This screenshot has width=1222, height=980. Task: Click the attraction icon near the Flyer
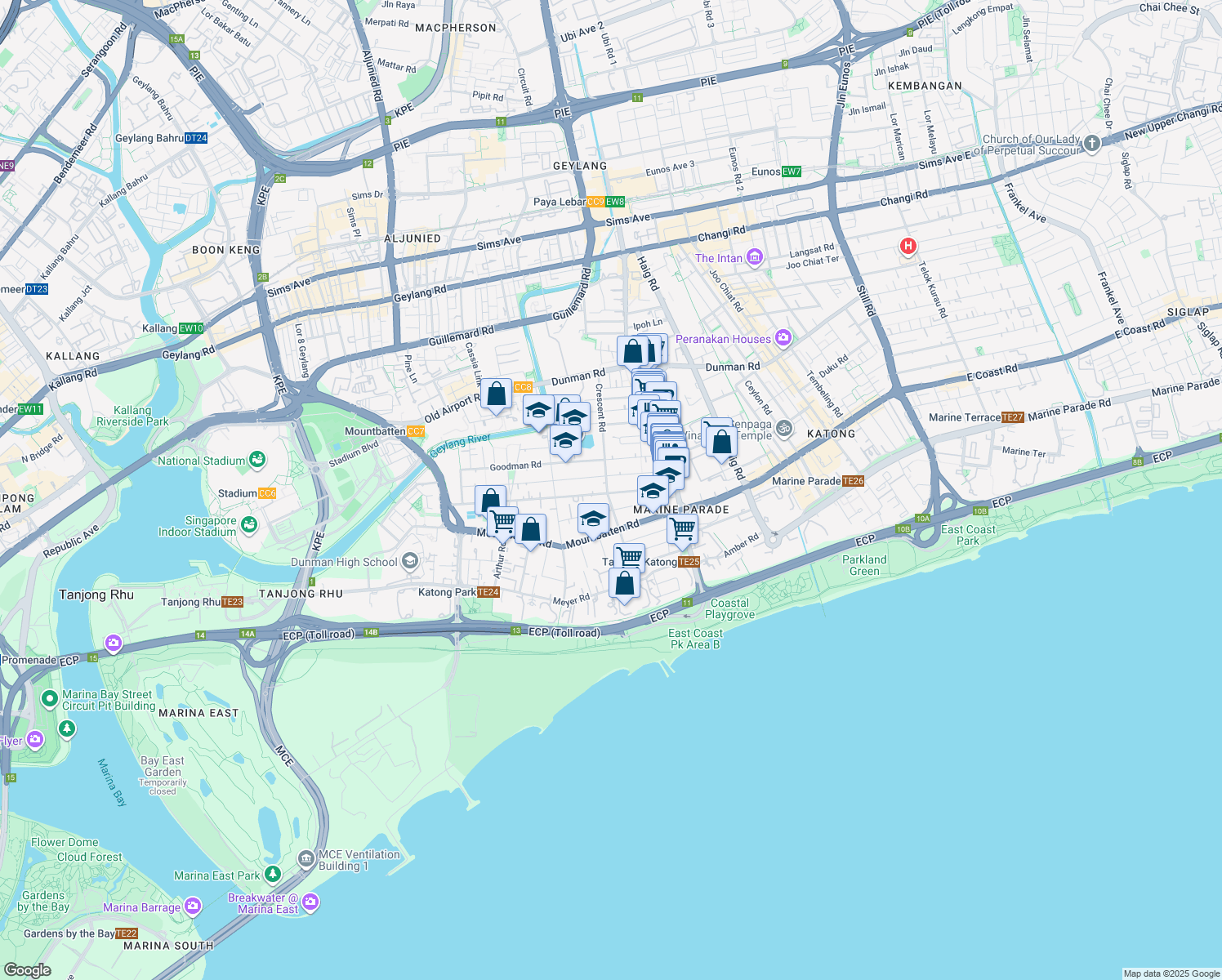pos(33,740)
